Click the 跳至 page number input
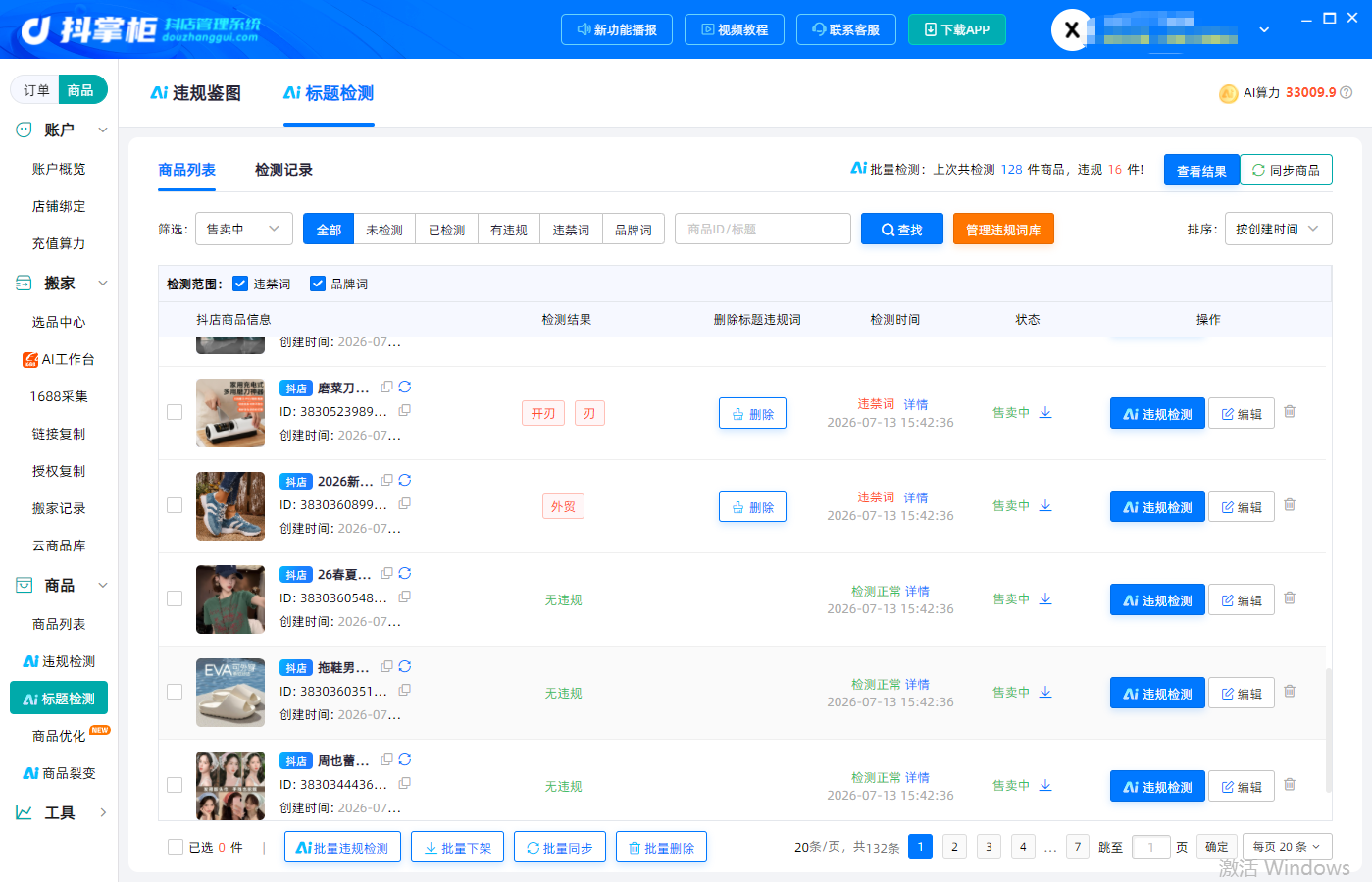 pos(1150,847)
